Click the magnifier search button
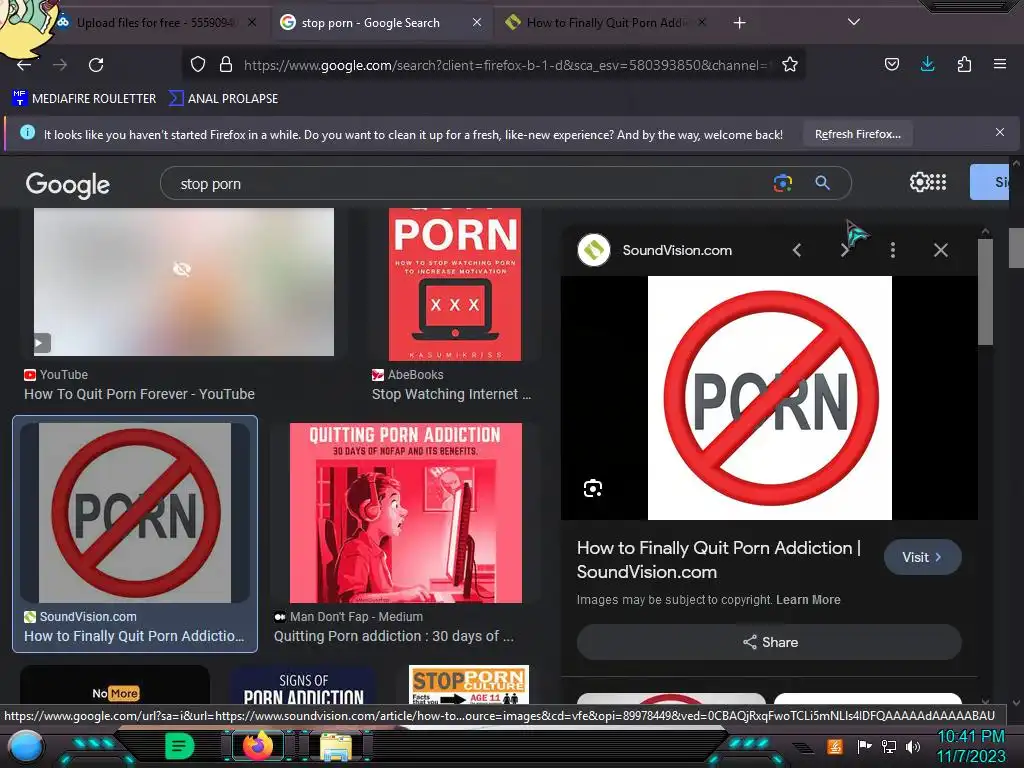 (x=823, y=184)
